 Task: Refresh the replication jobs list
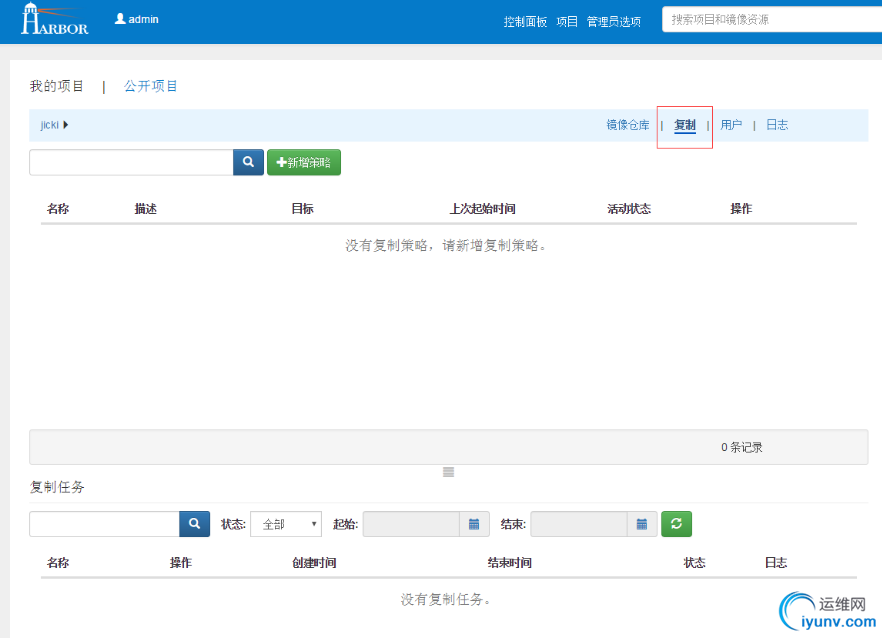point(676,524)
